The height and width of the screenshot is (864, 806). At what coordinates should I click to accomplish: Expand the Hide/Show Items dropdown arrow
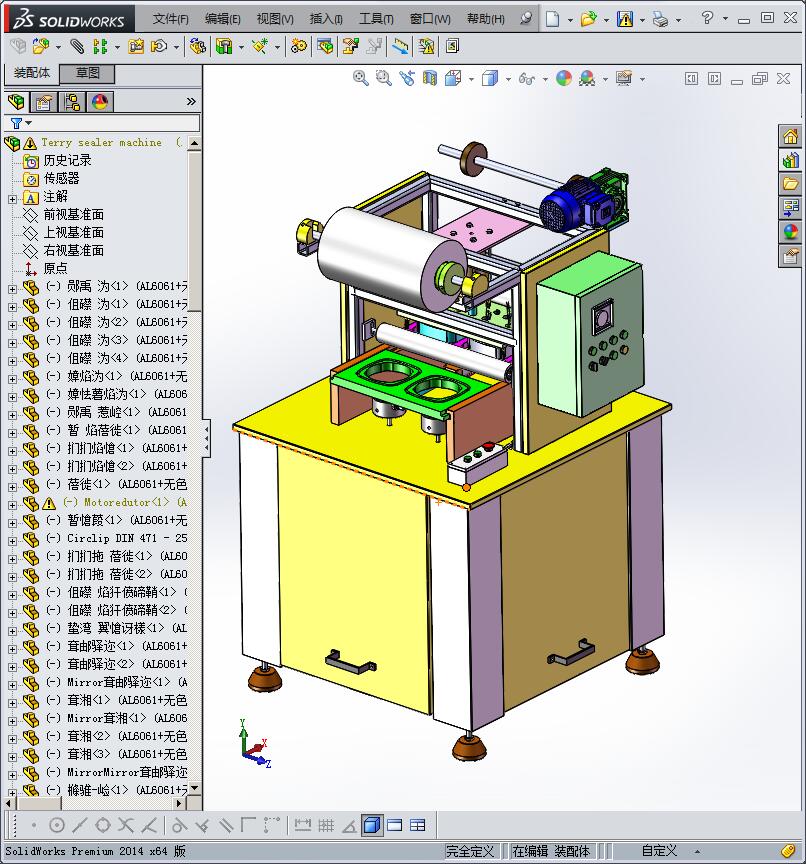pos(545,79)
